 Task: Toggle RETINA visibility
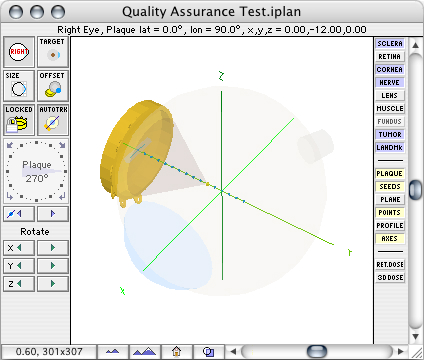point(390,57)
